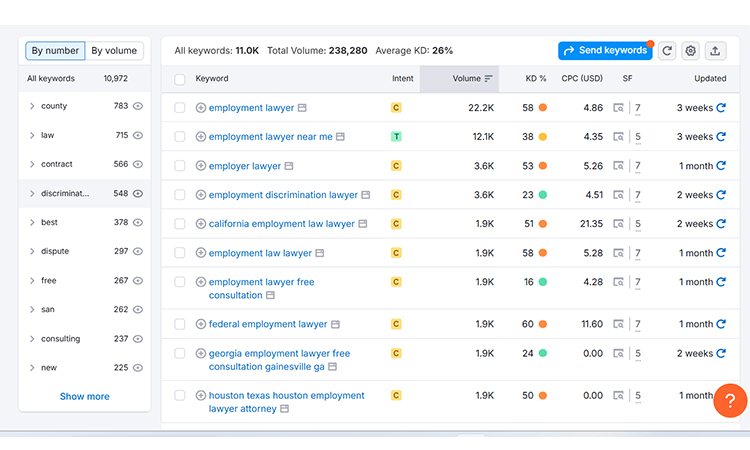Screen dimensions: 750x450
Task: Open SERP features icon next to 'employment lawyer'
Action: coord(302,108)
